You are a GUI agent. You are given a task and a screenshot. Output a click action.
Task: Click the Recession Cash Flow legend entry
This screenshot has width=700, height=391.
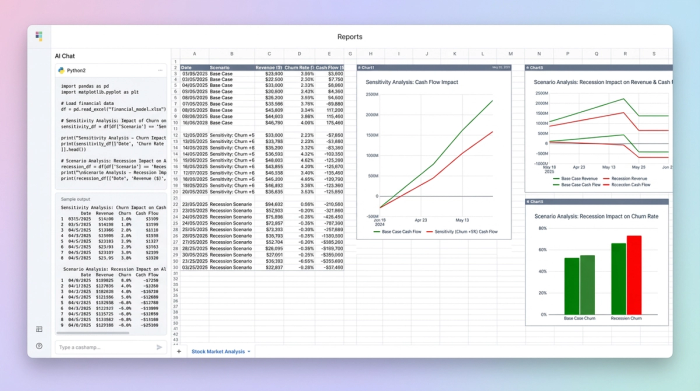pyautogui.click(x=626, y=184)
